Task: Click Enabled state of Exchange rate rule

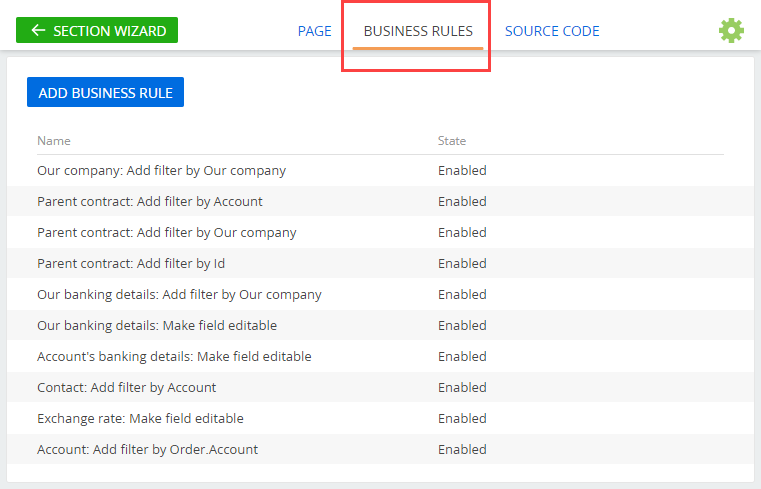Action: tap(462, 419)
